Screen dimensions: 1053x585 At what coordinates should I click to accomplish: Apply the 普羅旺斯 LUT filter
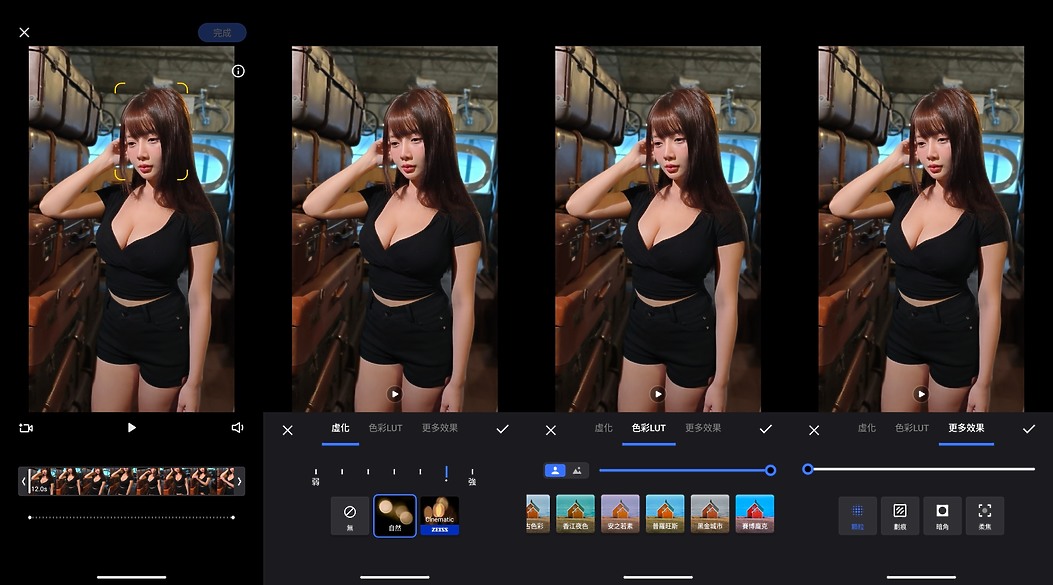[x=665, y=514]
